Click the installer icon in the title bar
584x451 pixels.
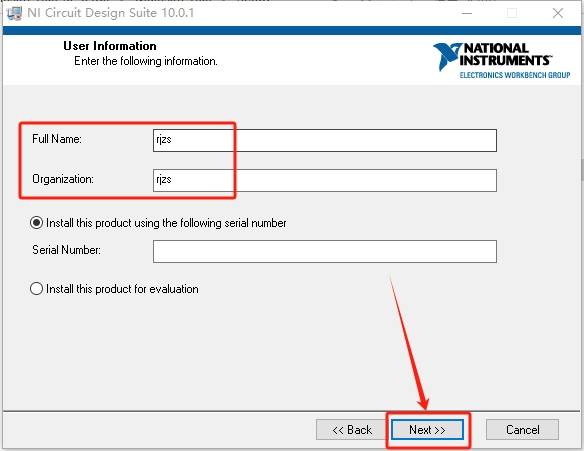pos(14,13)
